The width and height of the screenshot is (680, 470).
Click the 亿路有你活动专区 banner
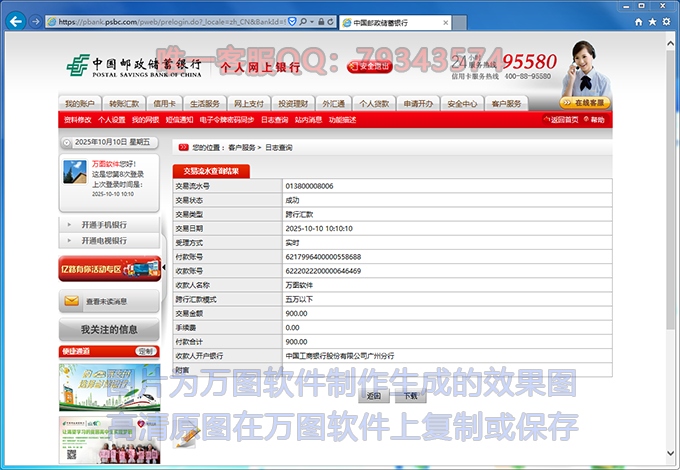point(109,269)
